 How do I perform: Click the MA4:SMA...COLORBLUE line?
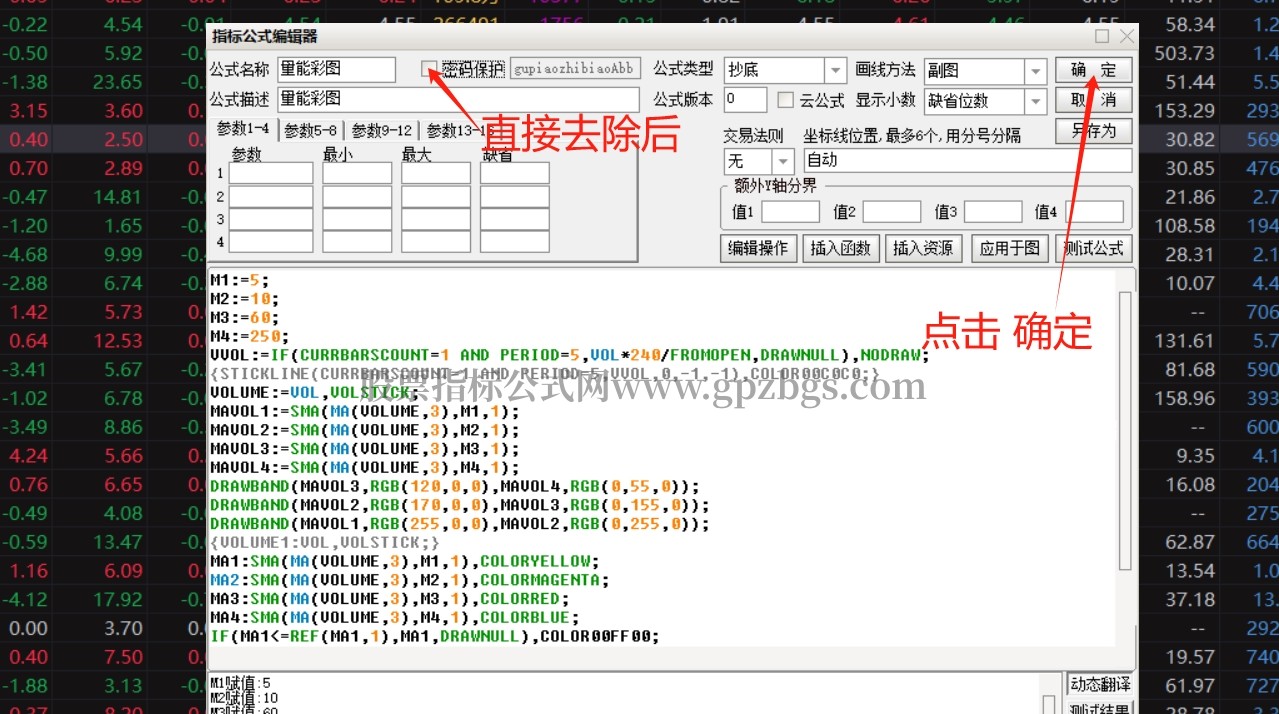395,617
